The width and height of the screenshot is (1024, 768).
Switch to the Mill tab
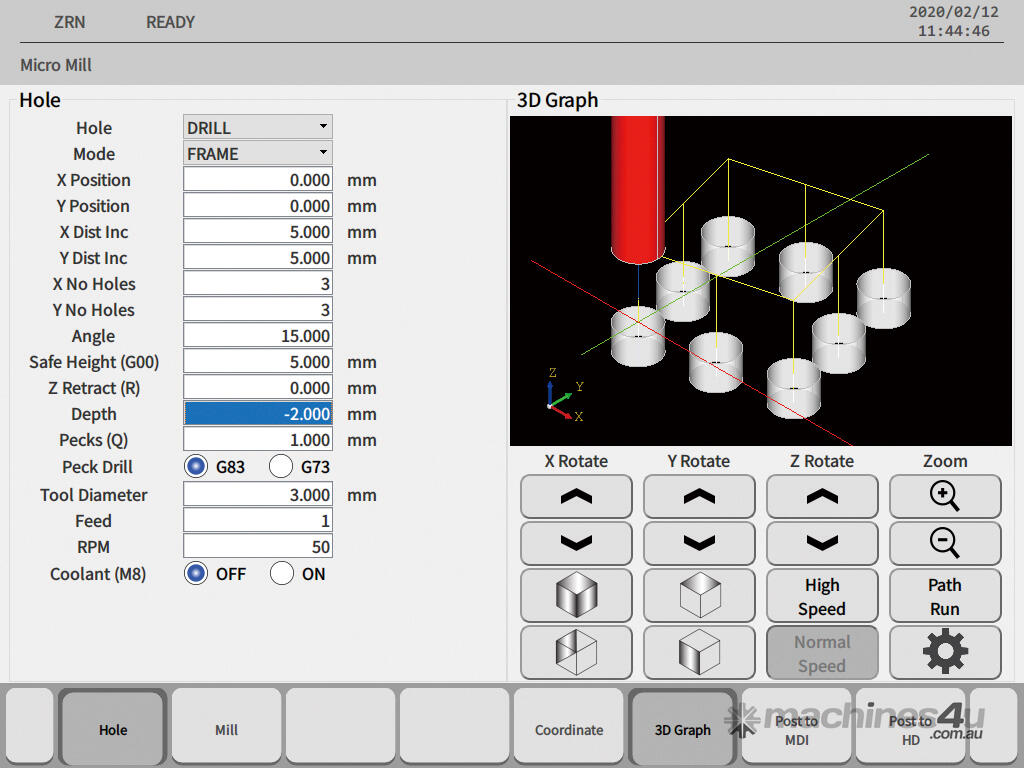(x=227, y=729)
